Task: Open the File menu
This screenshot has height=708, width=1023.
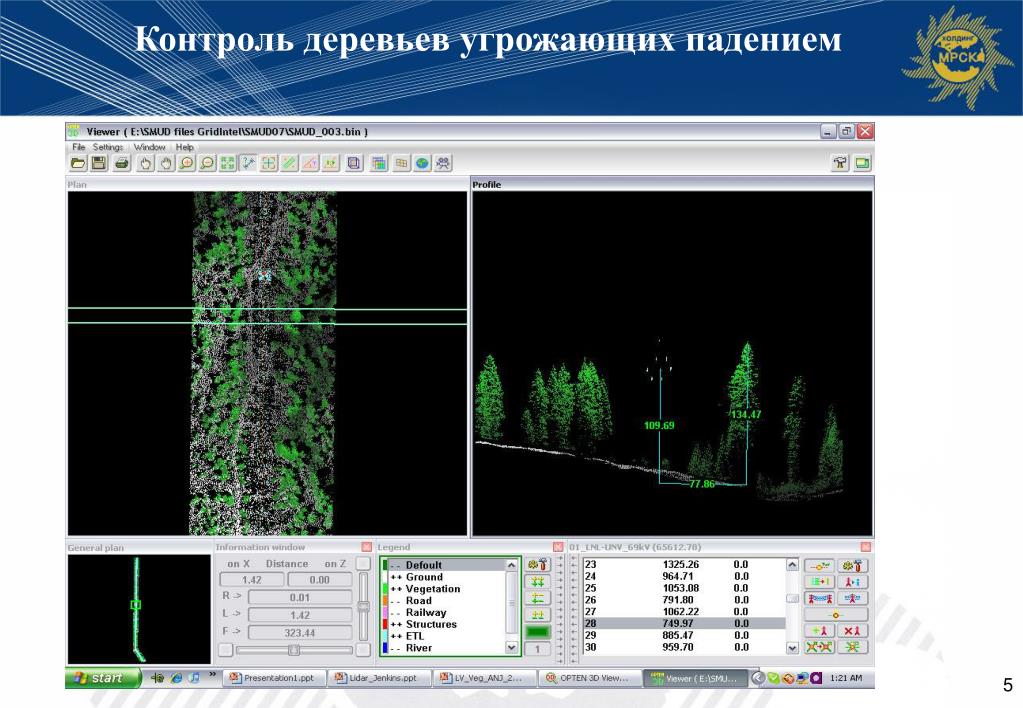Action: [79, 147]
